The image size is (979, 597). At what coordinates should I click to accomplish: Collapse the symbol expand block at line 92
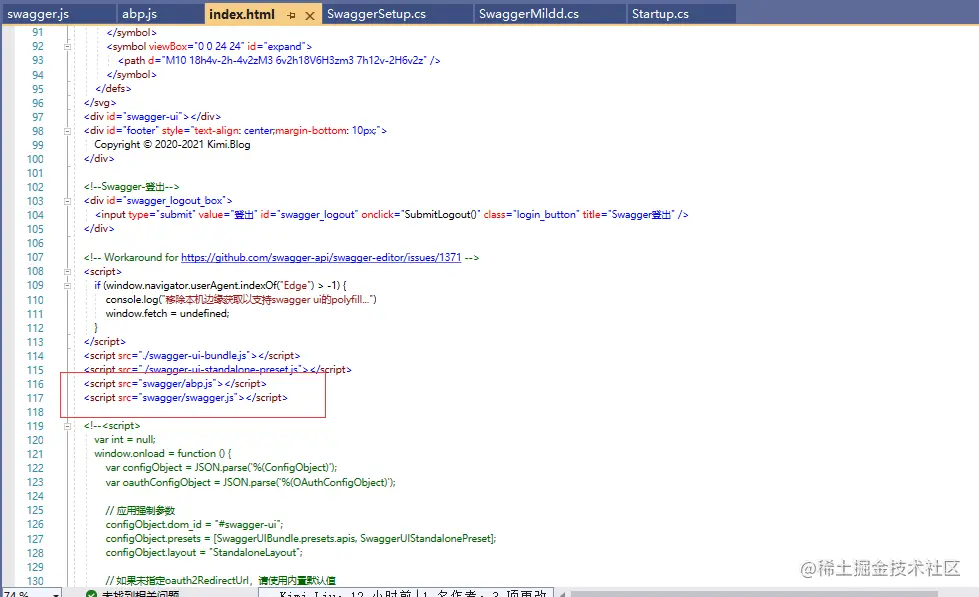point(67,46)
